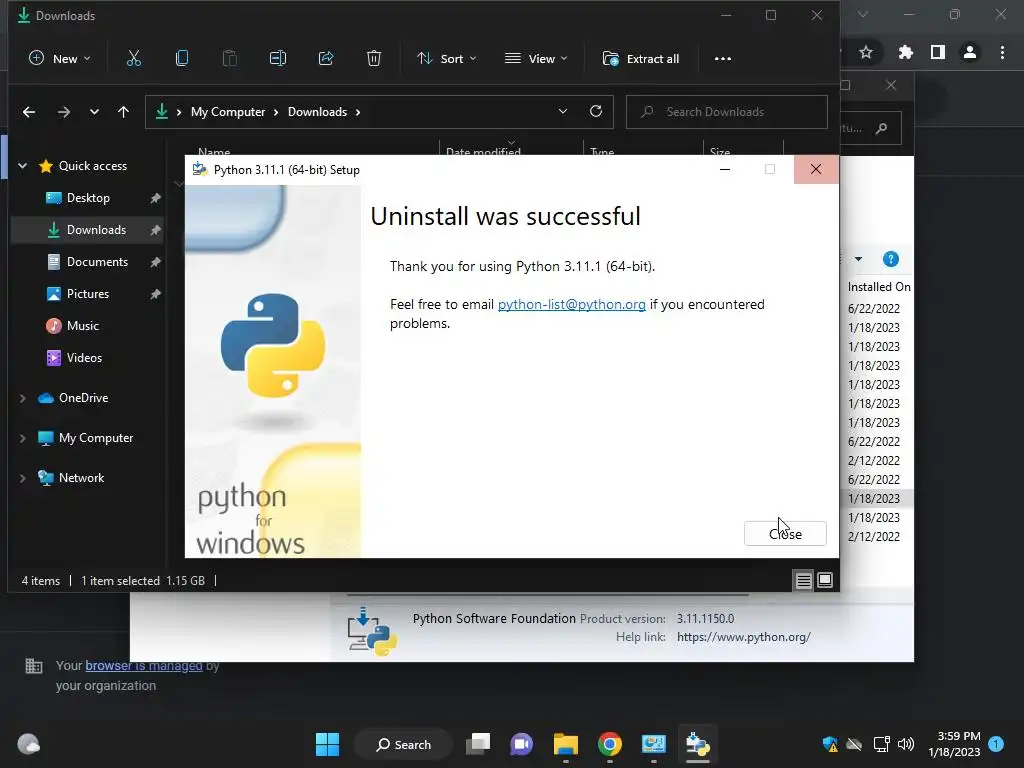Unpin Documents using its pin icon
The image size is (1024, 768).
tap(155, 262)
